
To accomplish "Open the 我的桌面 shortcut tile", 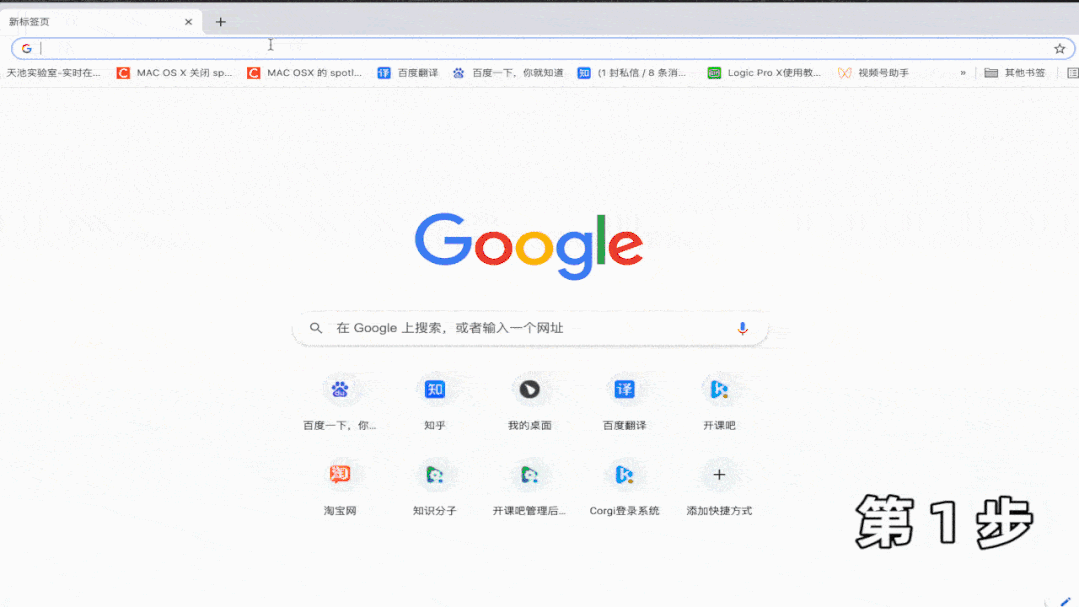I will click(x=530, y=390).
